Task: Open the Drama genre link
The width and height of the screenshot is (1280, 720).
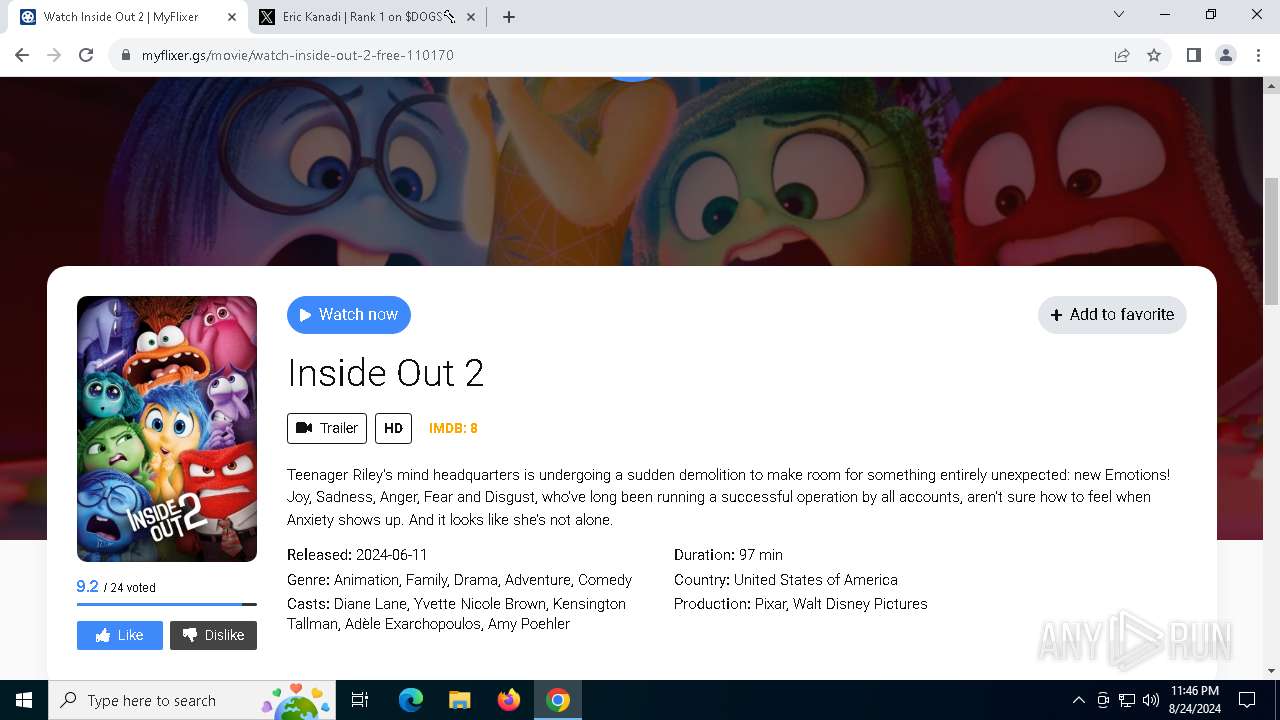Action: [x=475, y=580]
